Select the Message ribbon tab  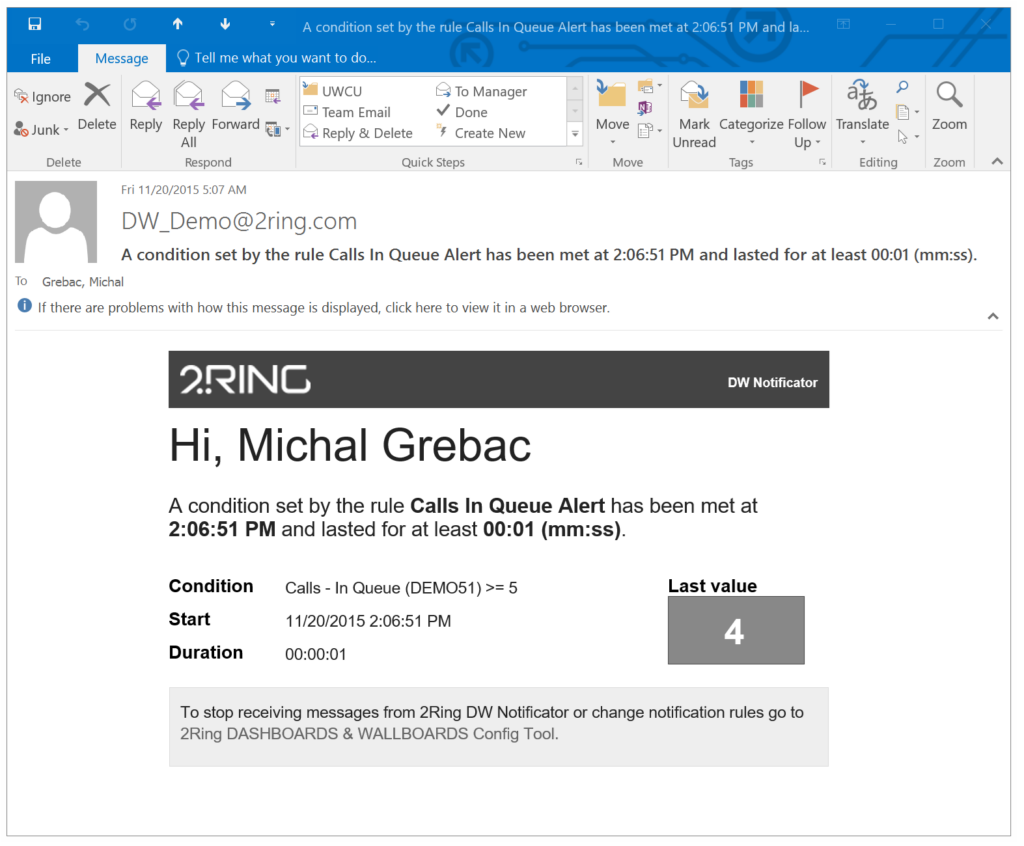pos(121,58)
